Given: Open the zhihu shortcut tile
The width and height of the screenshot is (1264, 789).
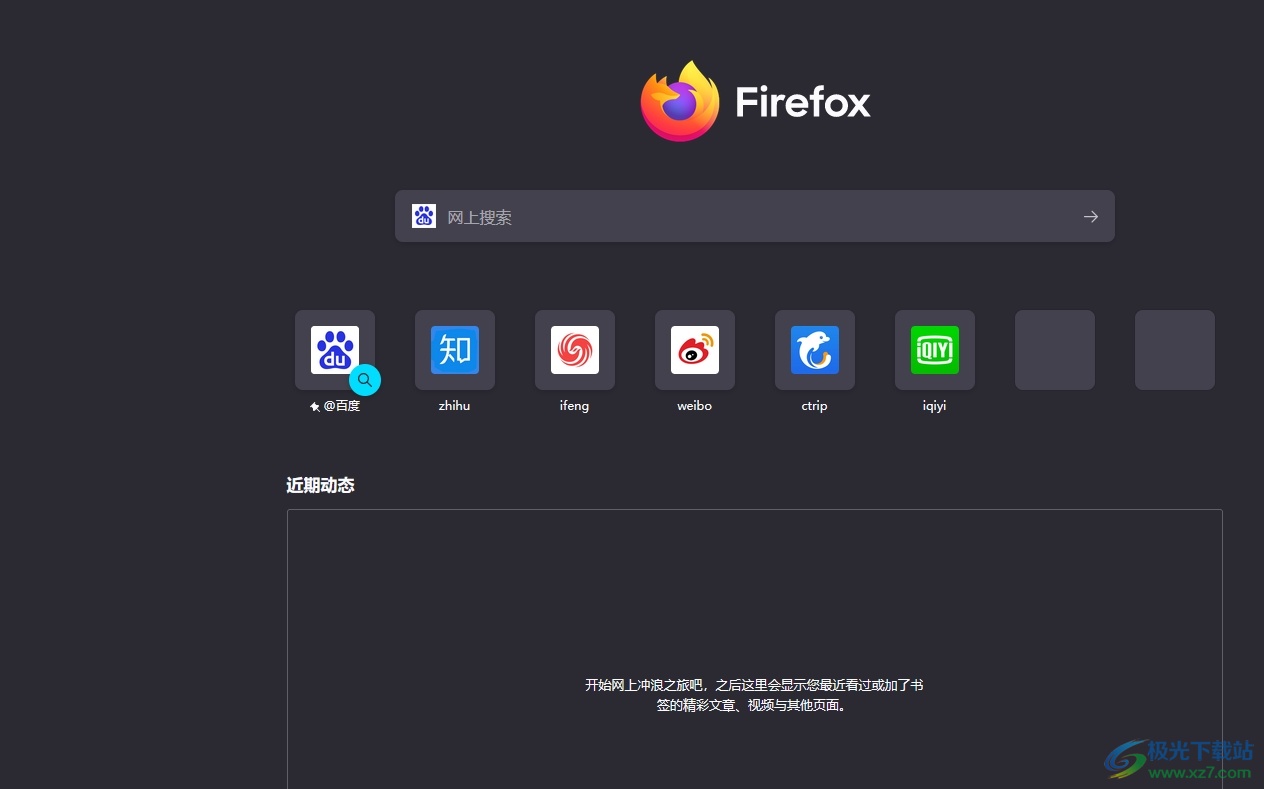Looking at the screenshot, I should [x=455, y=350].
